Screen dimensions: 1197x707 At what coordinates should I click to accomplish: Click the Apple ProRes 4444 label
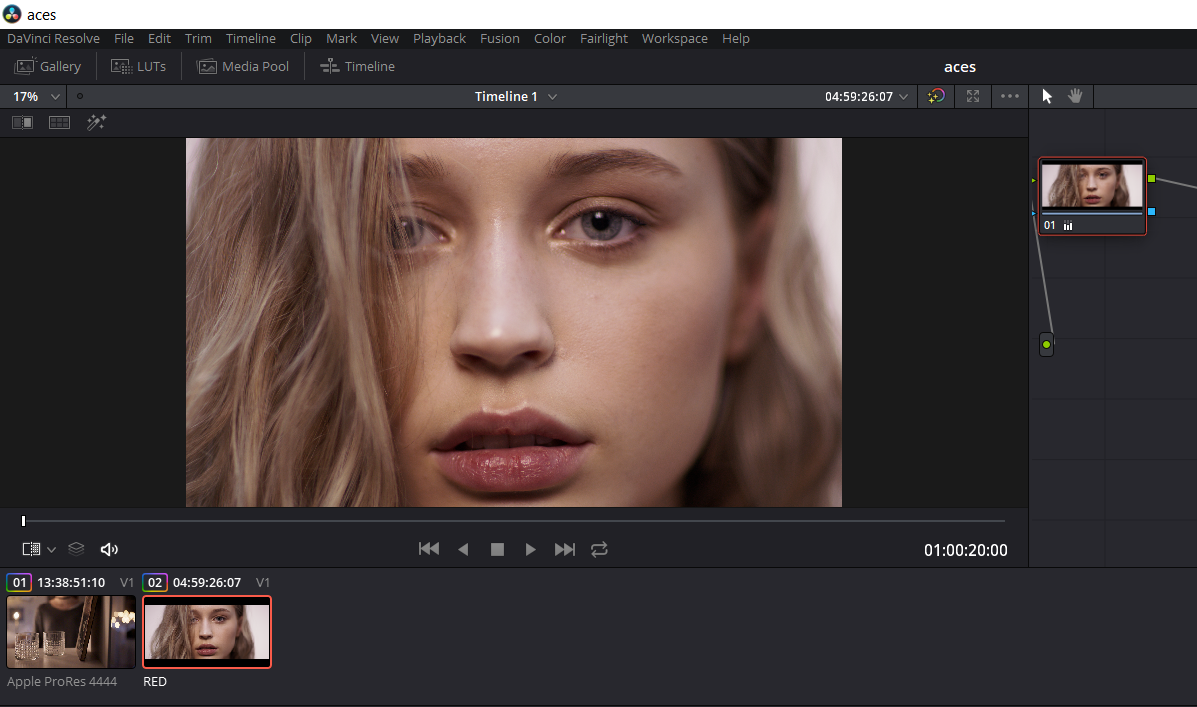62,682
